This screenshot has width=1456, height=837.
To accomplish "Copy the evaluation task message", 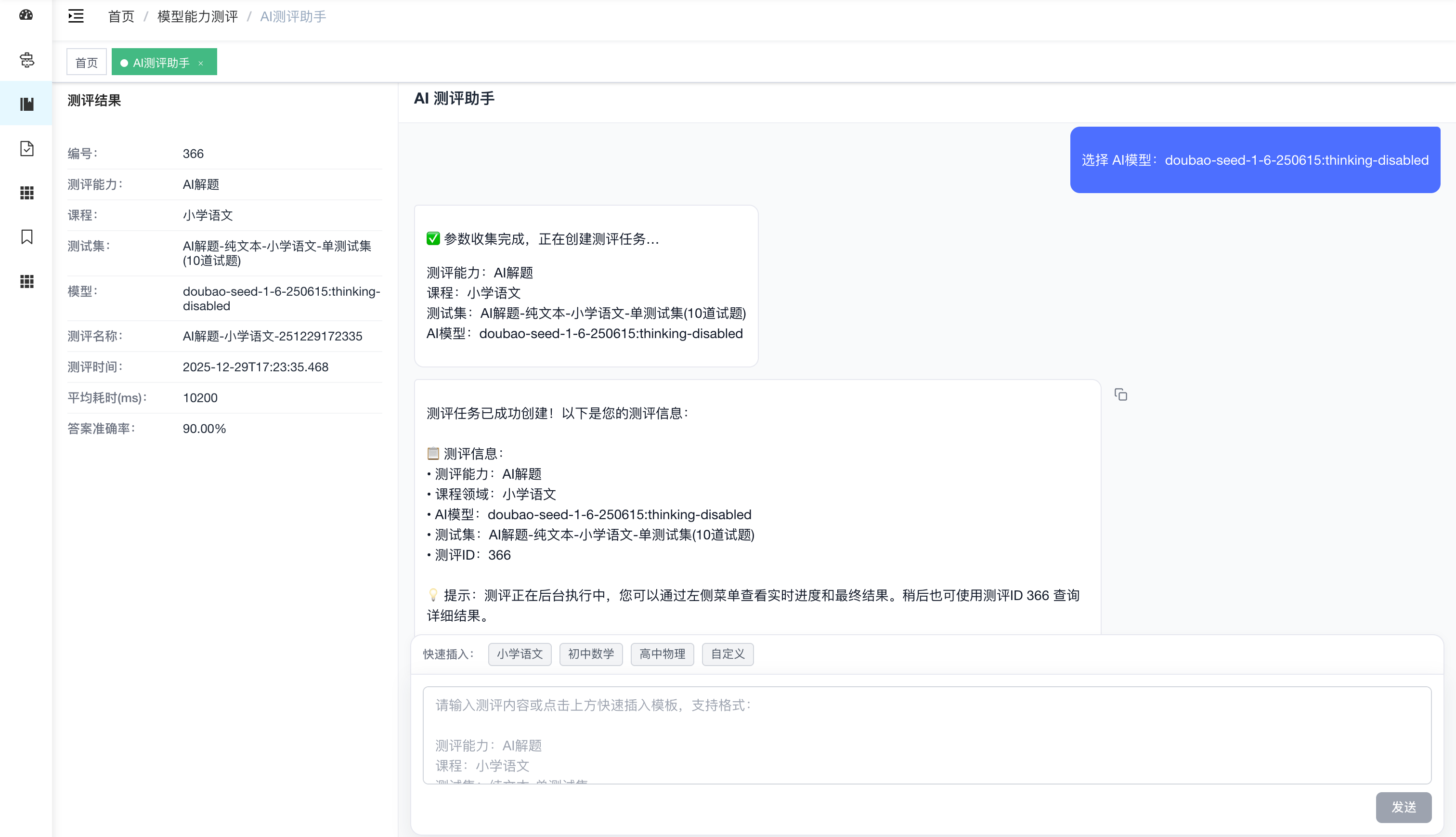I will 1120,395.
